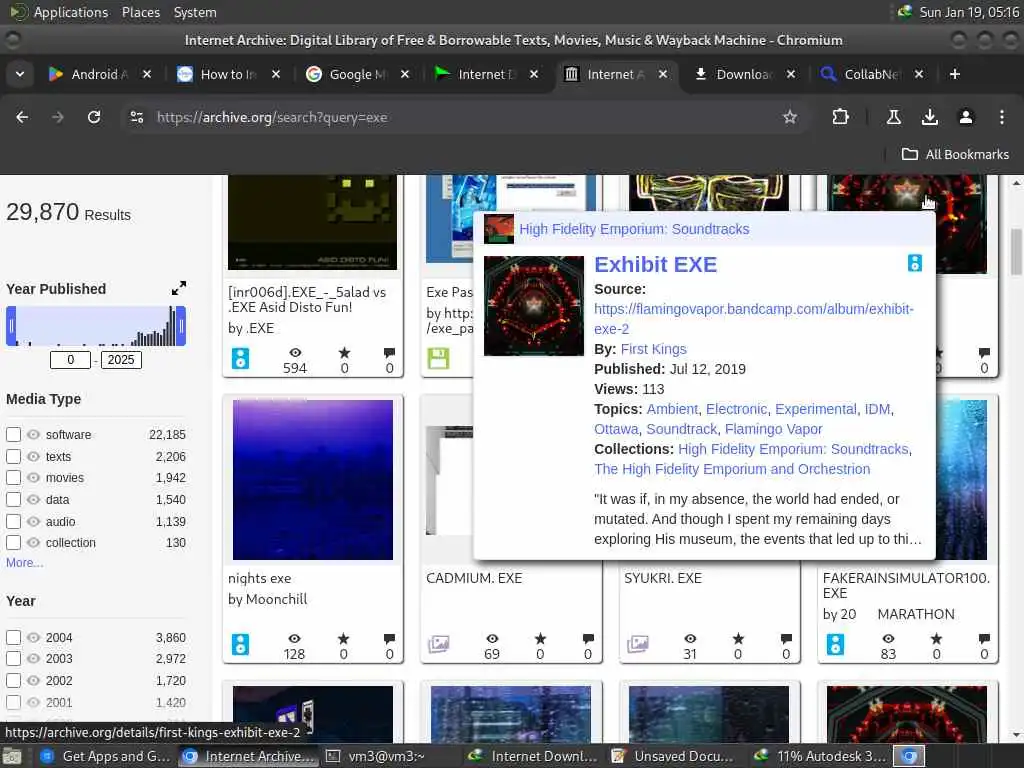Open the bandcamp source link
The image size is (1024, 768).
[754, 318]
